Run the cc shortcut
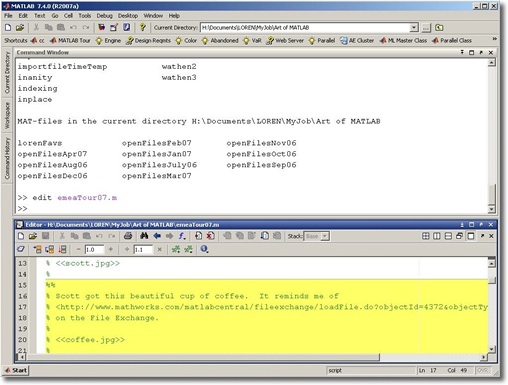Image resolution: width=508 pixels, height=385 pixels. (37, 41)
